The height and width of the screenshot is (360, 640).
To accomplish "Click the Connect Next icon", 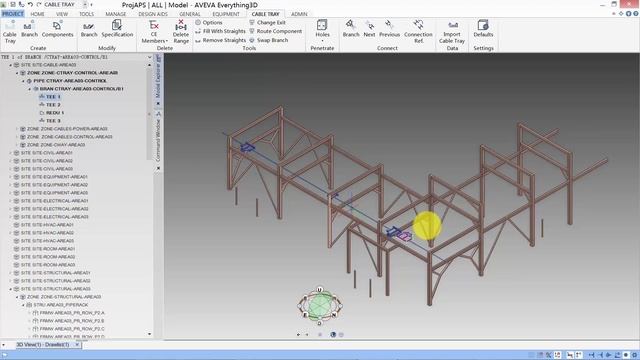I will (369, 29).
